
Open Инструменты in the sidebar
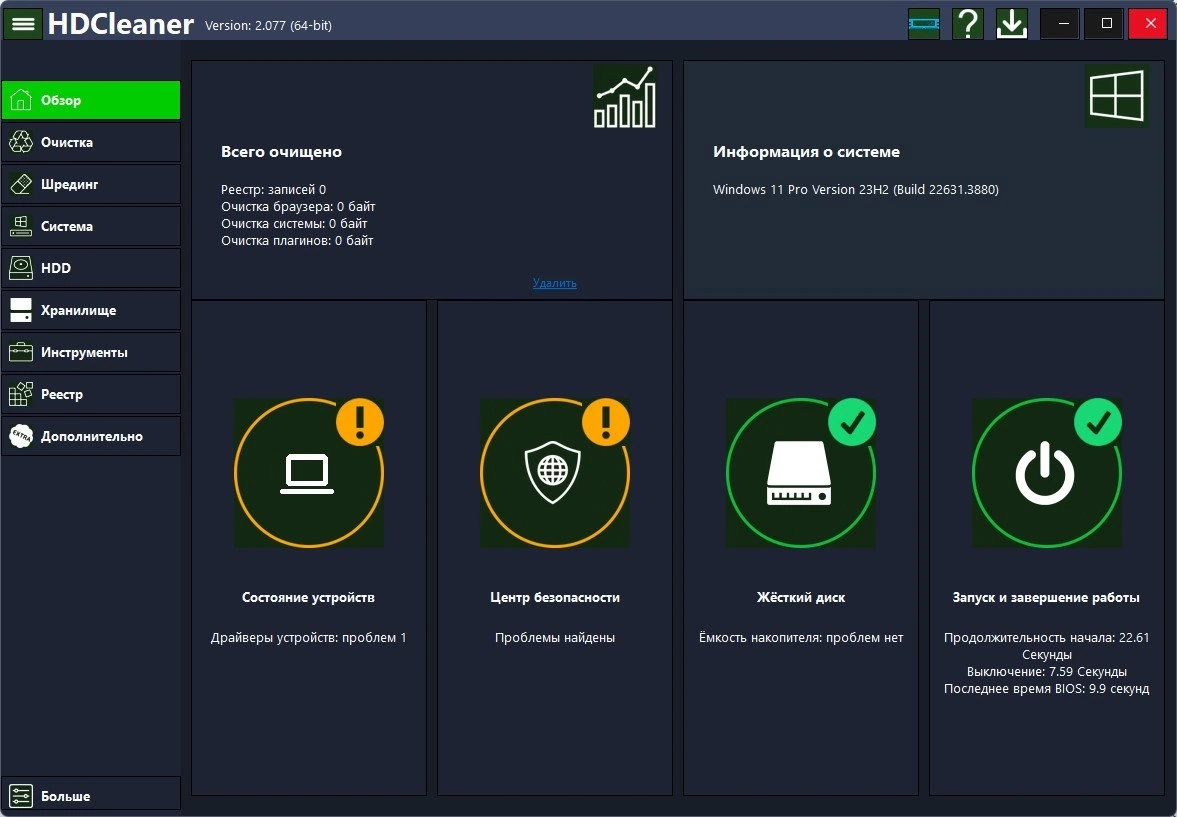91,352
